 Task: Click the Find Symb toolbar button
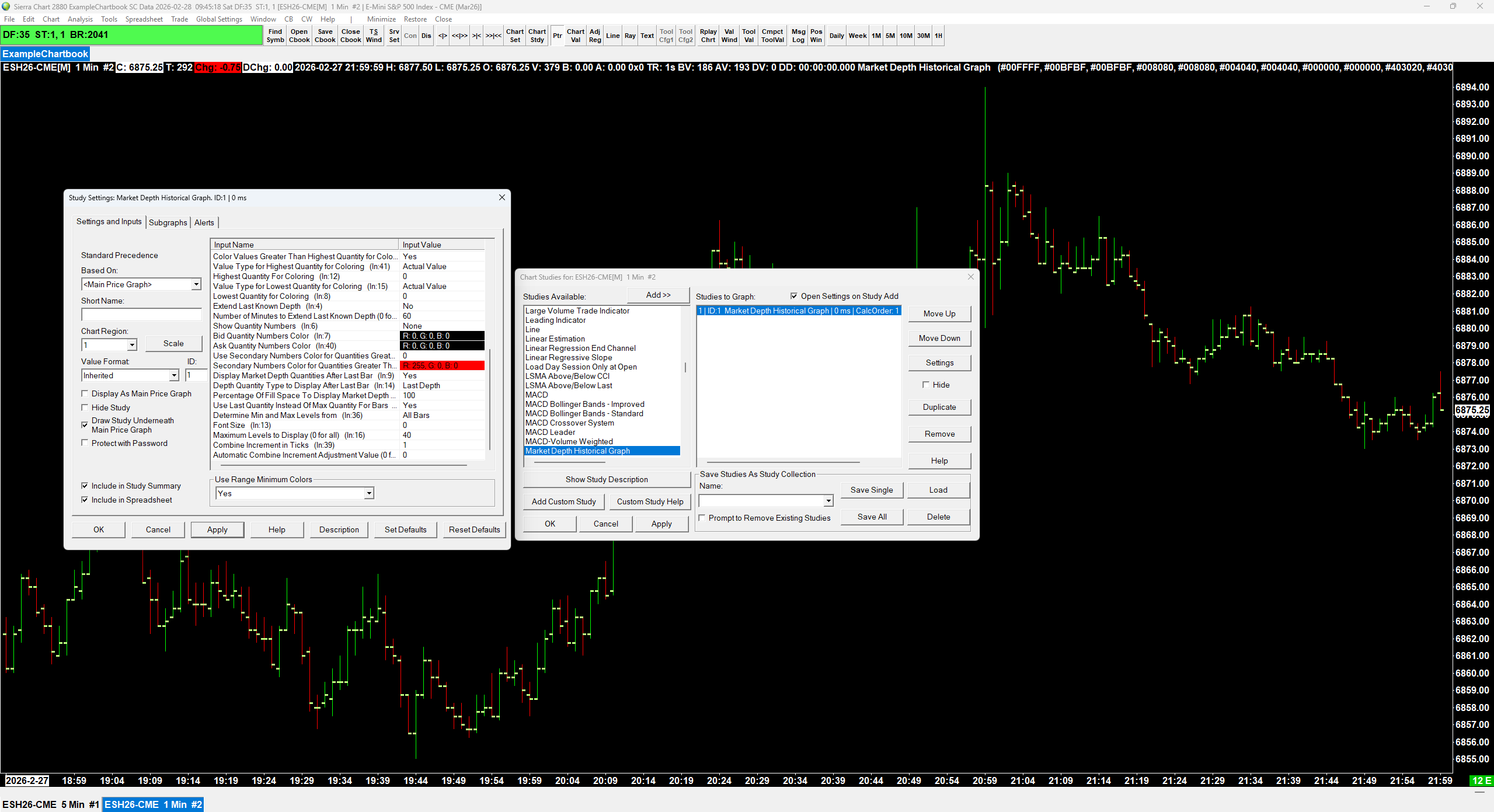[x=275, y=36]
